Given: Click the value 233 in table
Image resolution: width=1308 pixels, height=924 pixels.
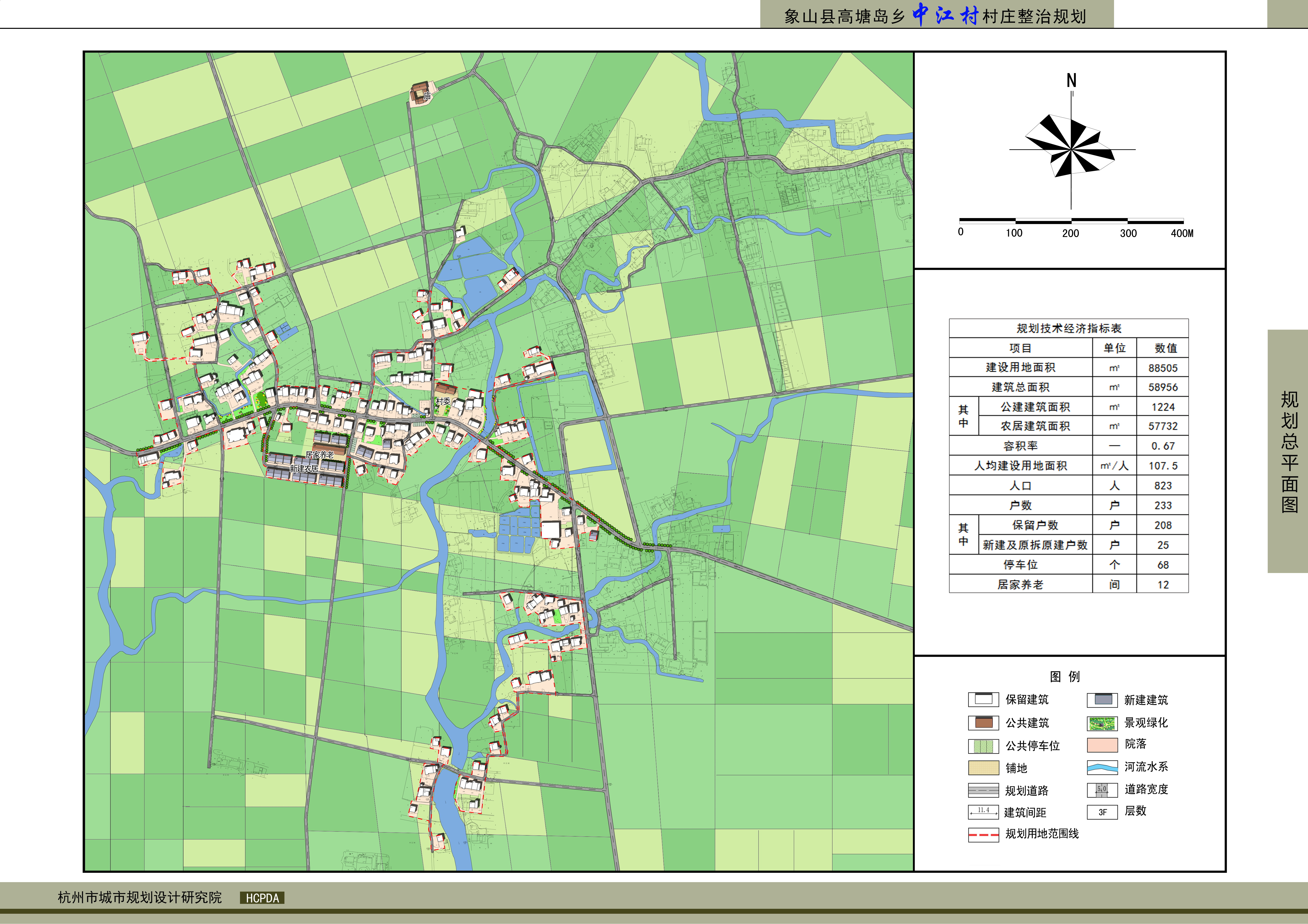Looking at the screenshot, I should tap(1163, 505).
